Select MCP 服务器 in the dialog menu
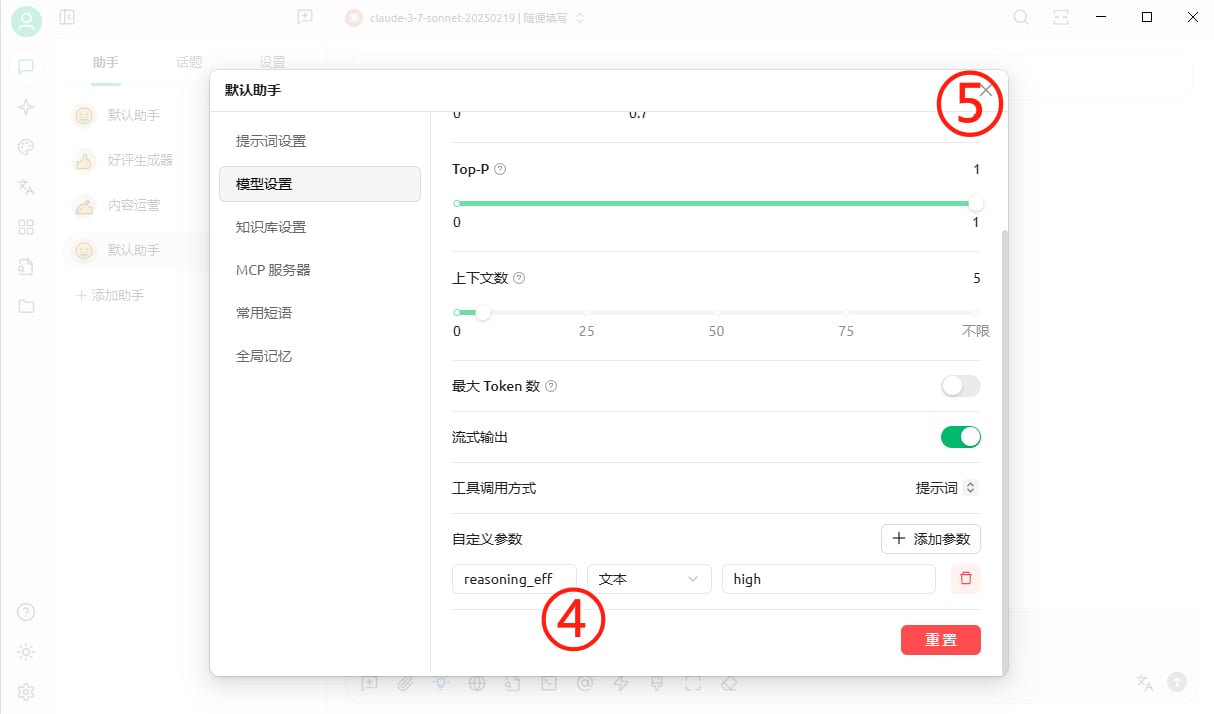This screenshot has height=714, width=1214. click(x=320, y=270)
